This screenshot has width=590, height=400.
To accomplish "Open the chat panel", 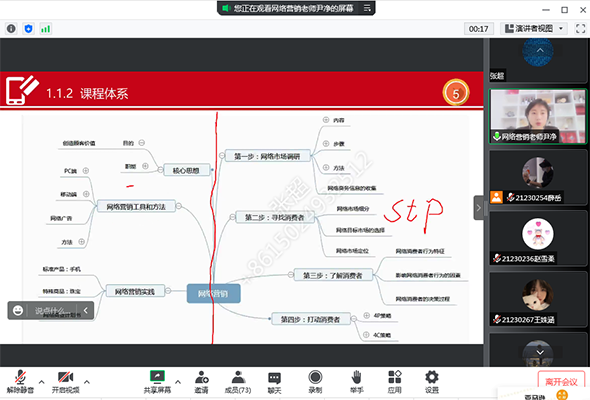I will (274, 382).
